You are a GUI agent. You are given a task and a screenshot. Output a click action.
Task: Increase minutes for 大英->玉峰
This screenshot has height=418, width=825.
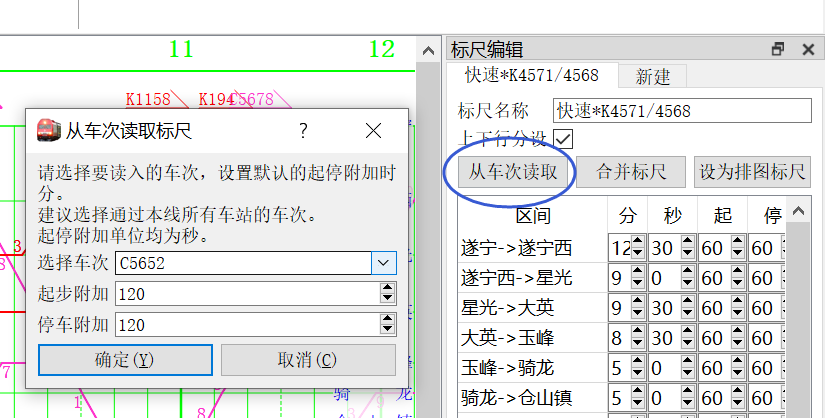[x=638, y=332]
